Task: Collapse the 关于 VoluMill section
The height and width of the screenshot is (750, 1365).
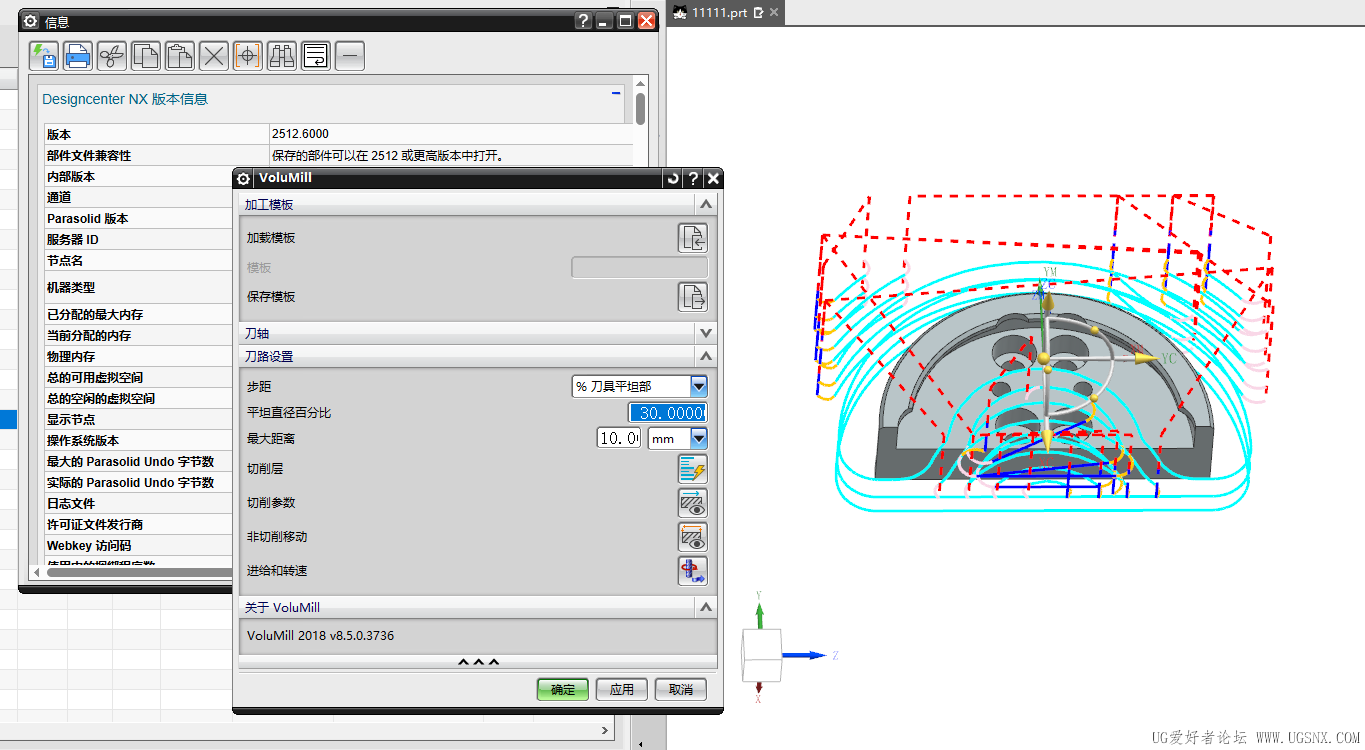Action: click(706, 607)
